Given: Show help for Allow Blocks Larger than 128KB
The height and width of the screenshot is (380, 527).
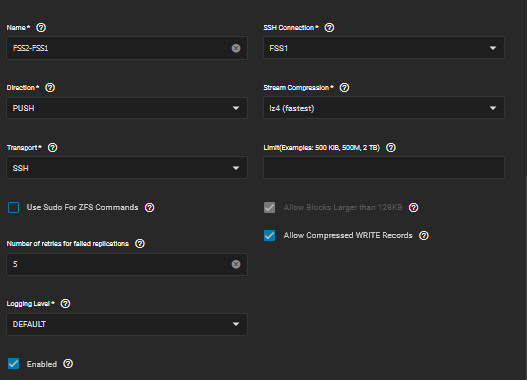Looking at the screenshot, I should (414, 208).
